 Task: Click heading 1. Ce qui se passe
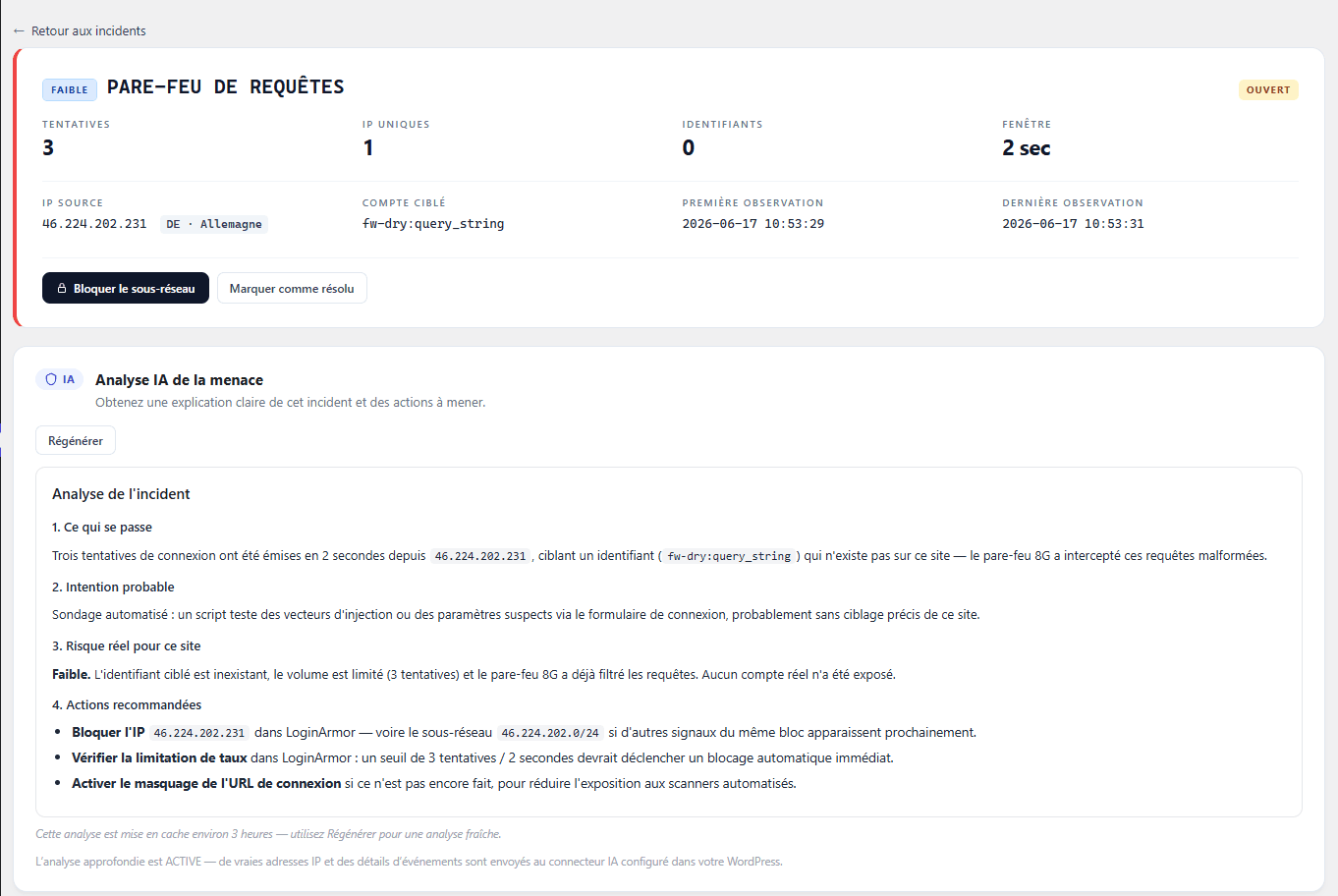click(102, 527)
